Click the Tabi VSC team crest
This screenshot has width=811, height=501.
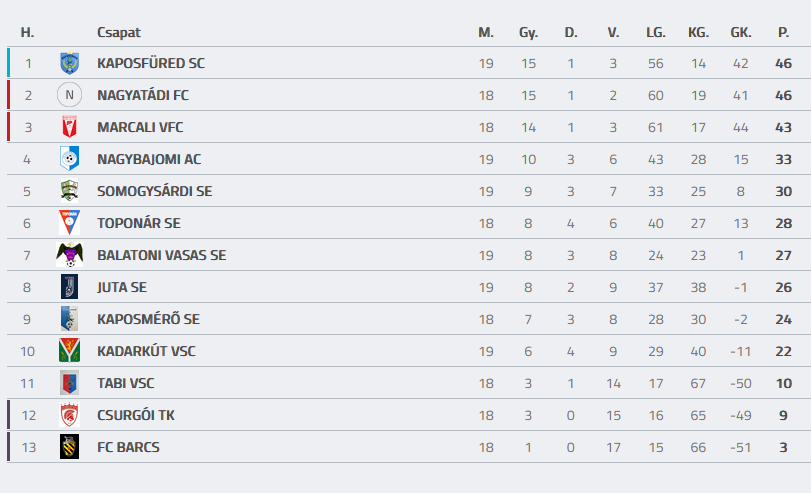(x=69, y=383)
